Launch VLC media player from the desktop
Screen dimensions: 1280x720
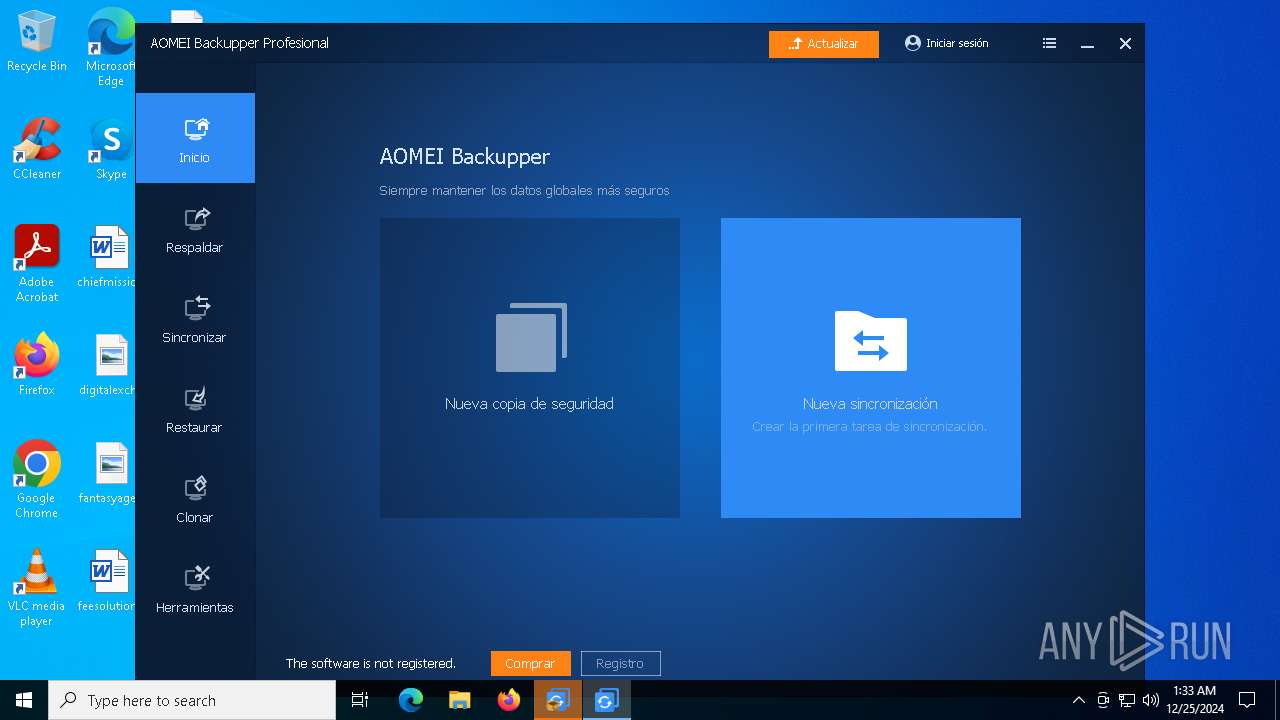(37, 588)
